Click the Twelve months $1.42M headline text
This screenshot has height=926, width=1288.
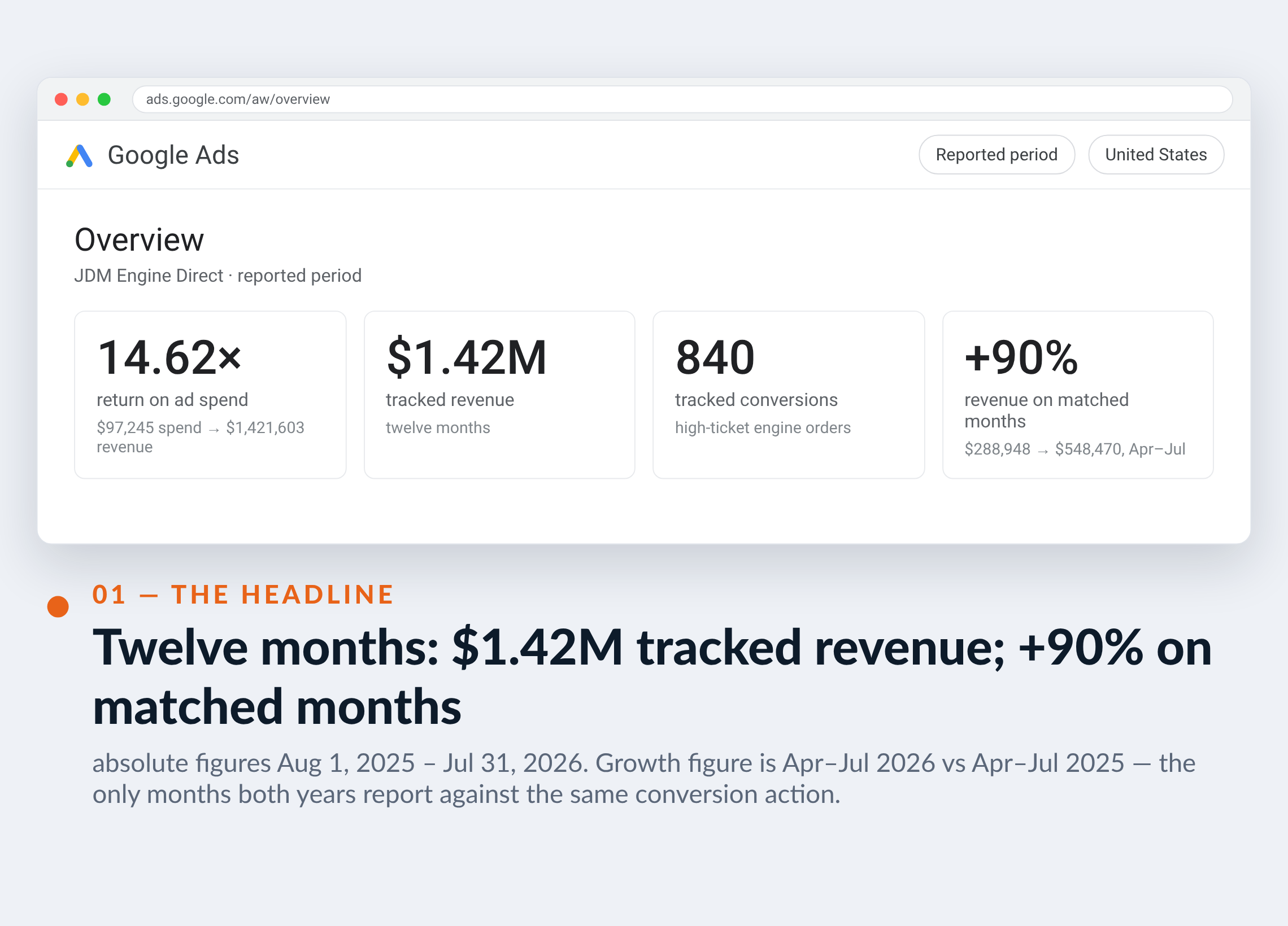click(x=652, y=677)
